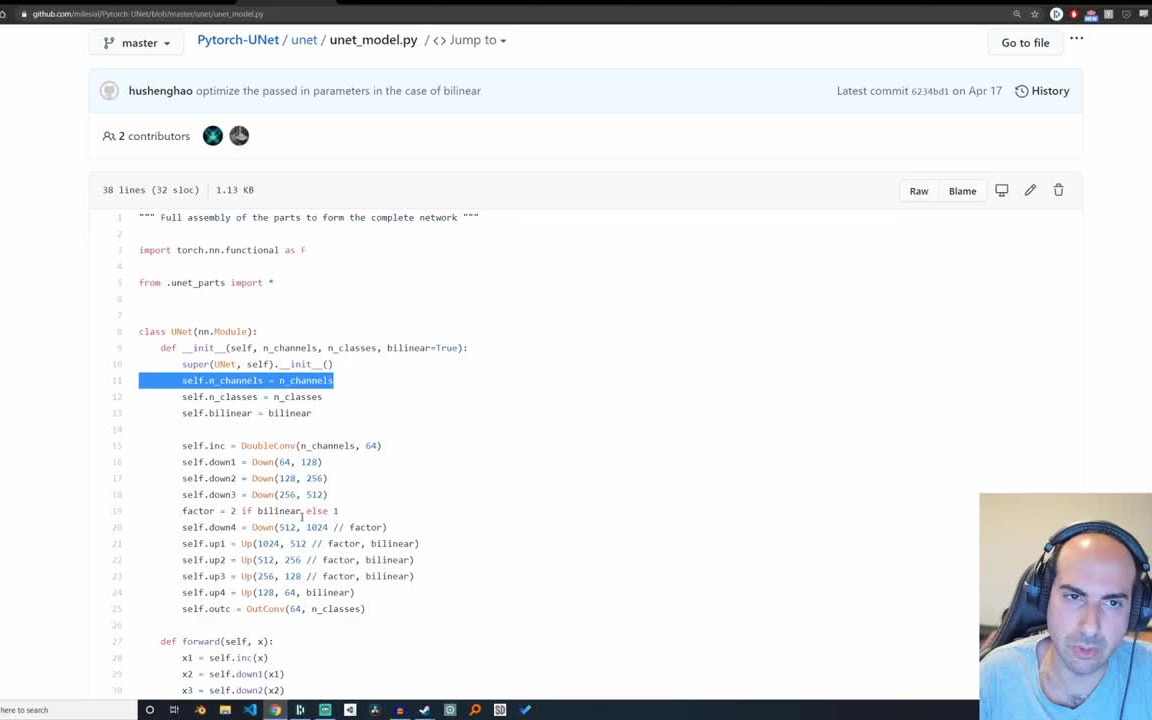Click the Go to file button
The height and width of the screenshot is (720, 1152).
1025,43
